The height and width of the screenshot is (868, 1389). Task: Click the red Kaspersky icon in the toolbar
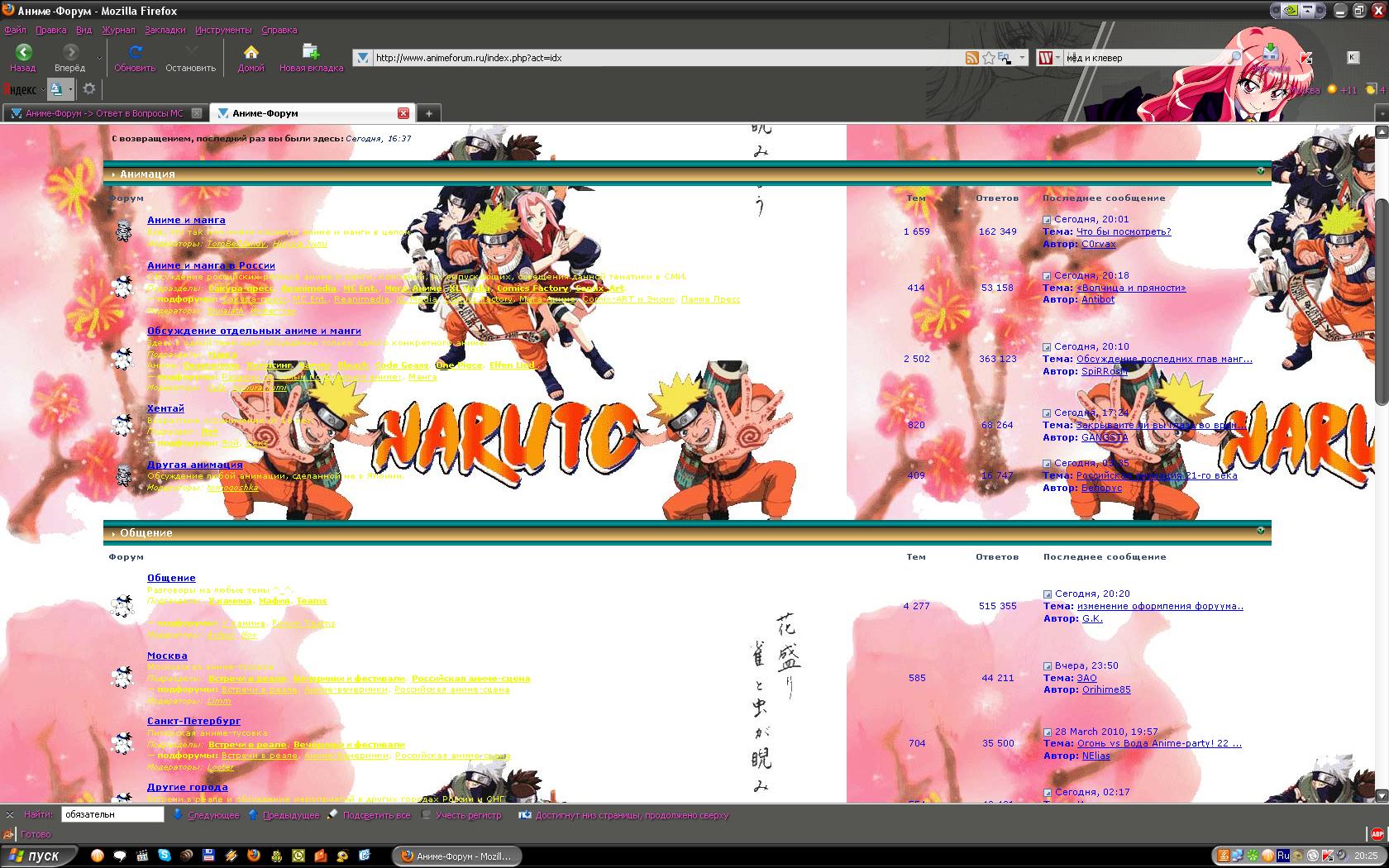click(x=1305, y=57)
